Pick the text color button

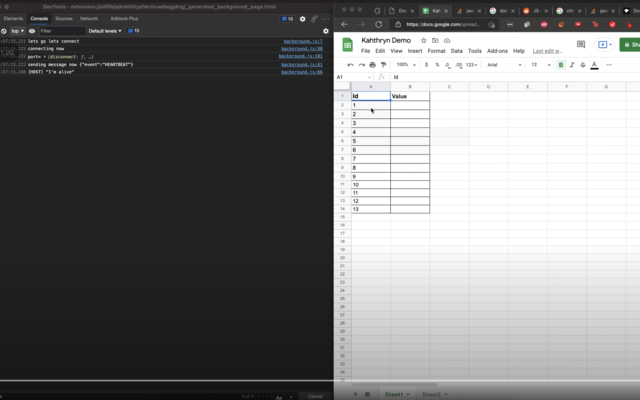coord(595,65)
